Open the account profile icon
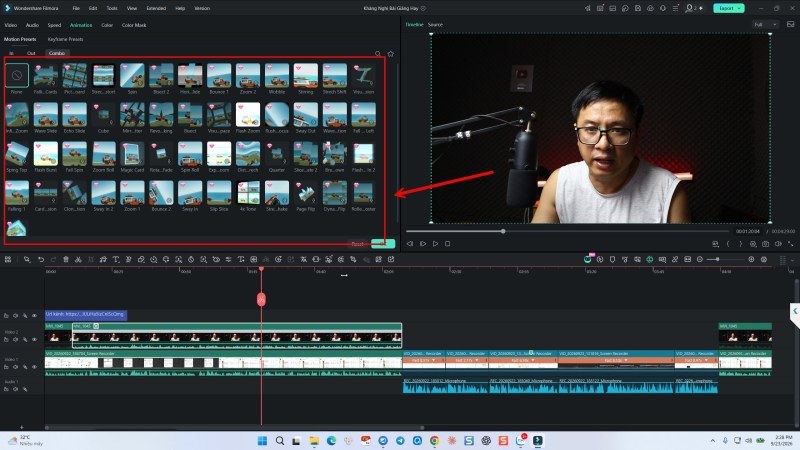Image resolution: width=800 pixels, height=450 pixels. click(689, 8)
